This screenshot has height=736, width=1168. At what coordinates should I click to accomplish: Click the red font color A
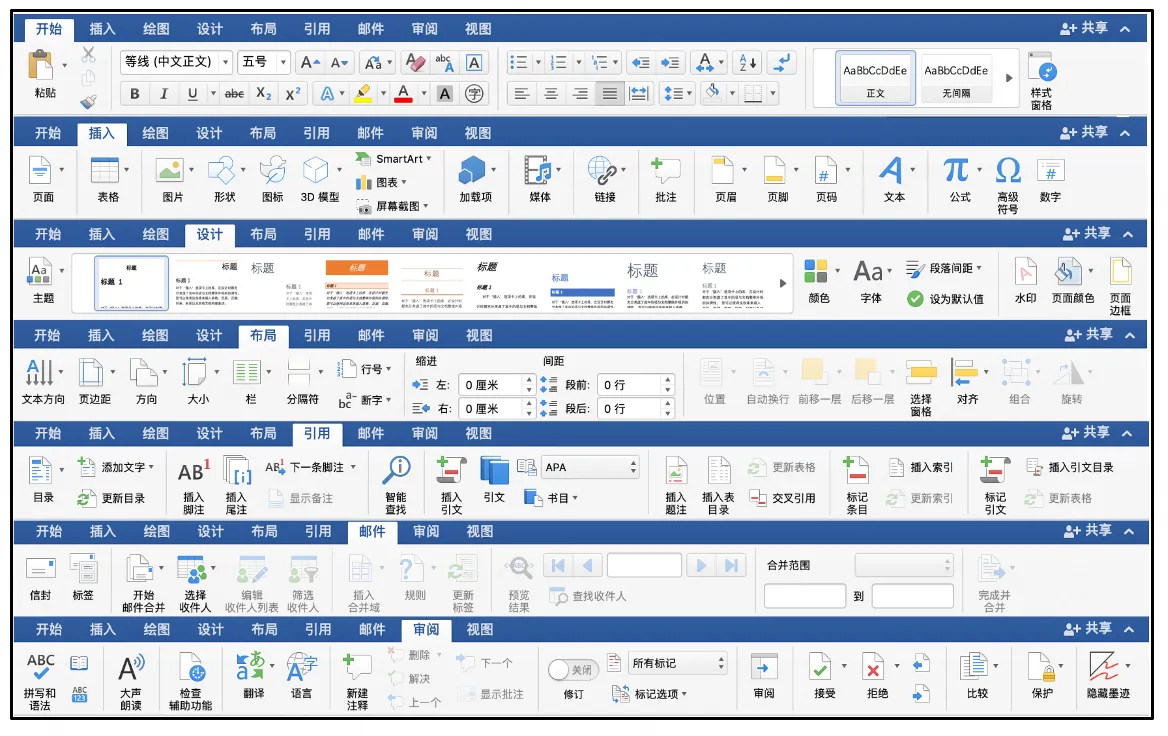(x=404, y=93)
